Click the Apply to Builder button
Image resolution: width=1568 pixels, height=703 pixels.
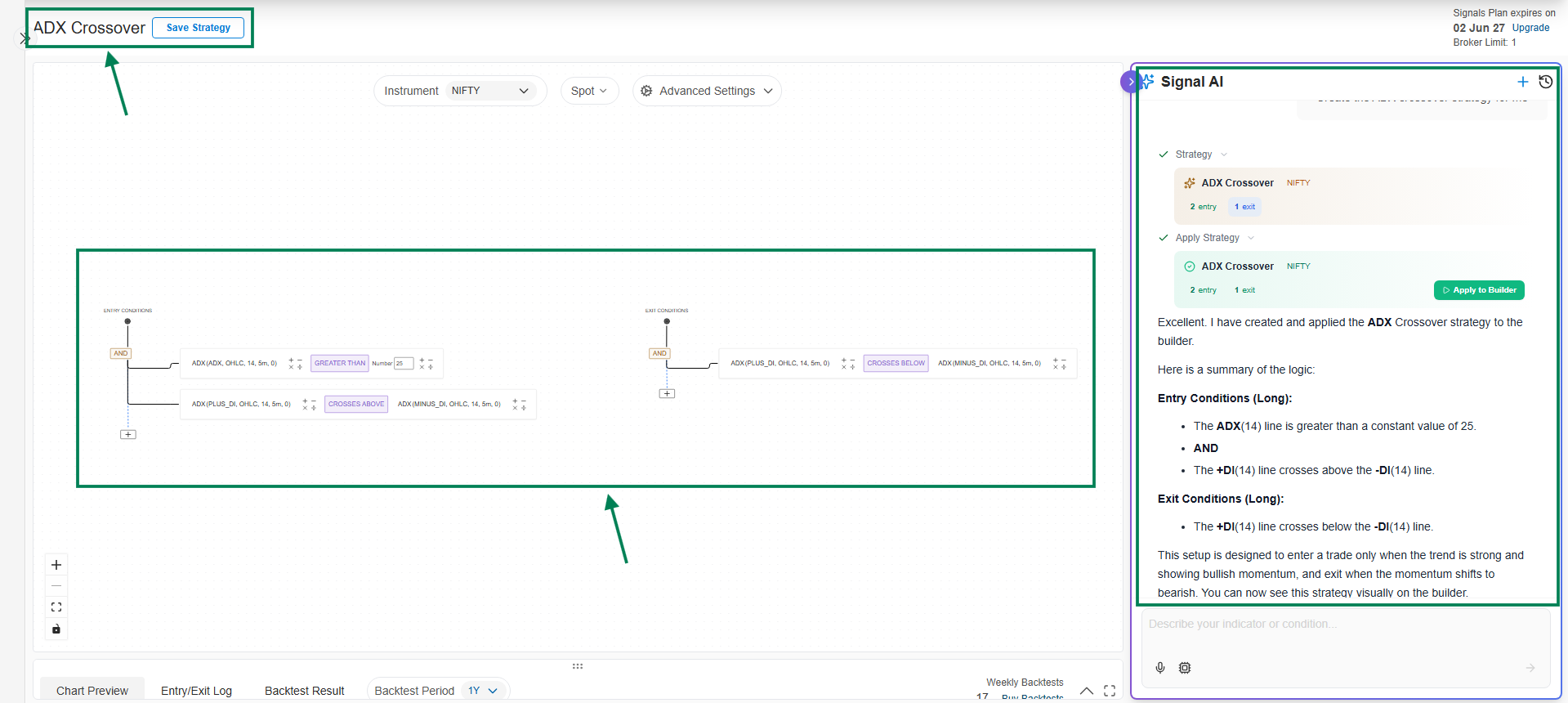pos(1479,290)
